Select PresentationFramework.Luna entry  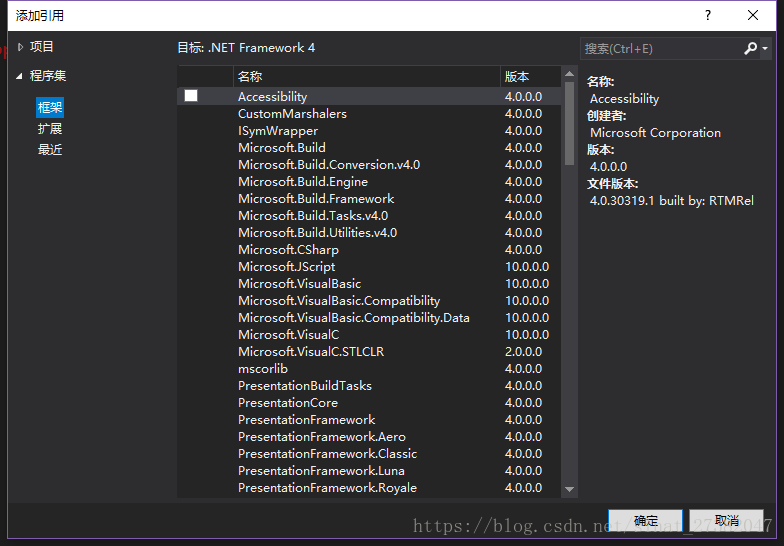pos(369,470)
